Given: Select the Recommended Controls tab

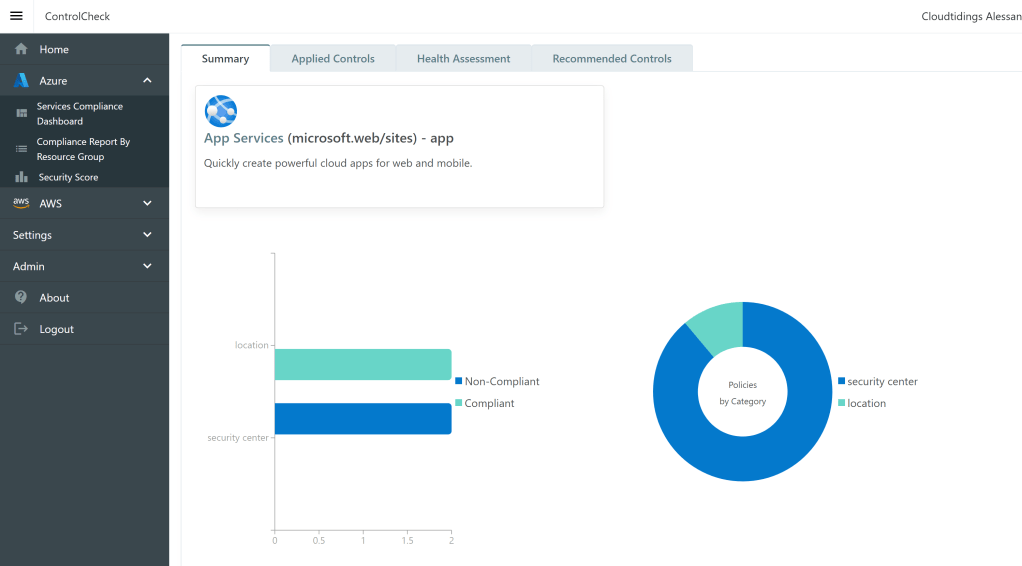Looking at the screenshot, I should [x=612, y=59].
